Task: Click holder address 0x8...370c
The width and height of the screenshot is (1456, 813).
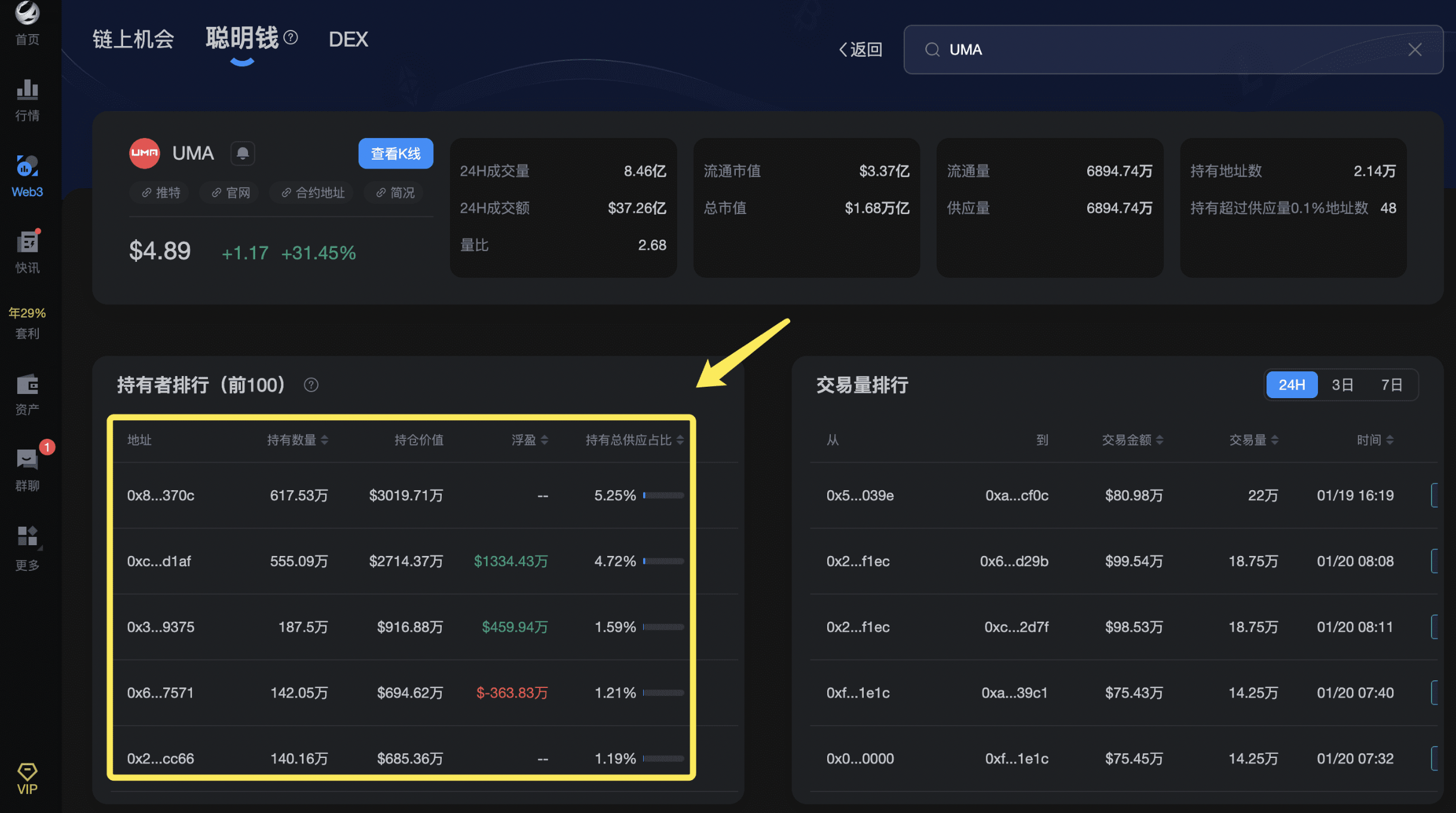Action: tap(161, 496)
